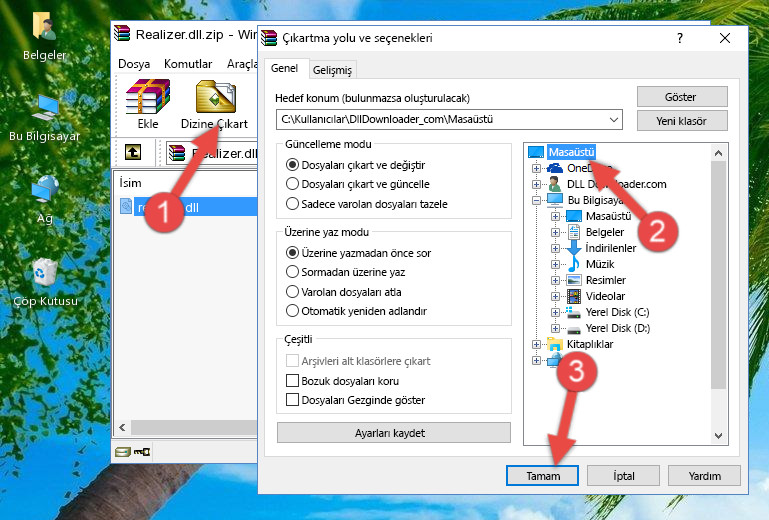Open the Belgeler desktop icon
The height and width of the screenshot is (520, 769).
(x=44, y=26)
